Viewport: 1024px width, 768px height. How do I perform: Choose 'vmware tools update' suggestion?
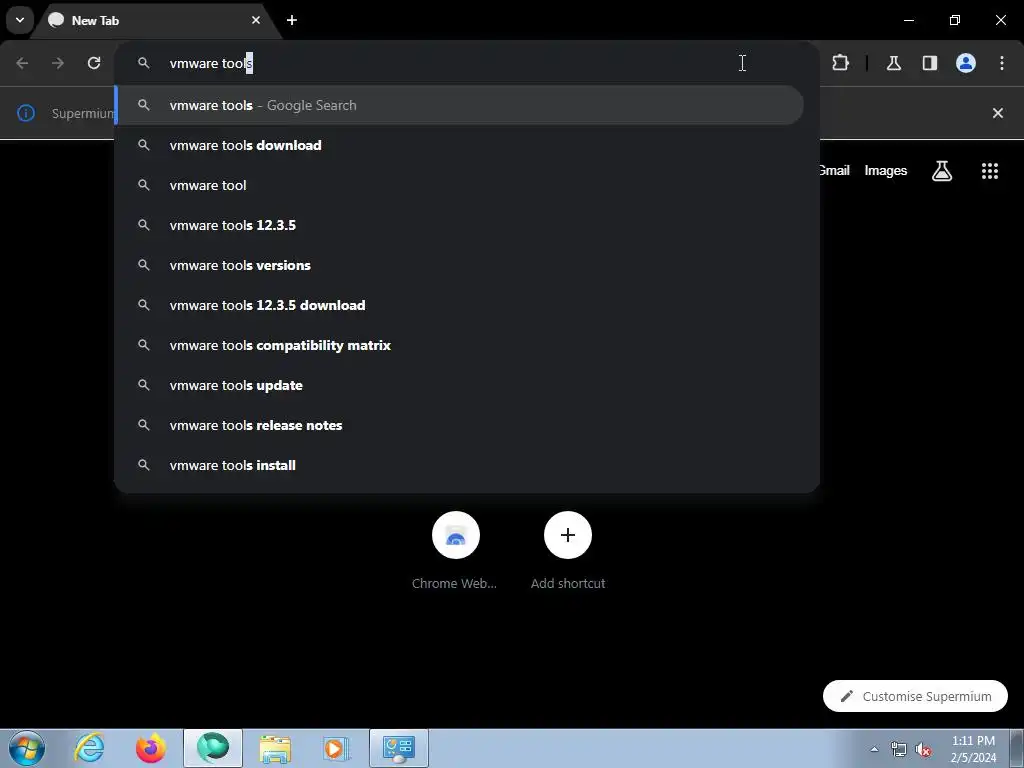coord(460,385)
